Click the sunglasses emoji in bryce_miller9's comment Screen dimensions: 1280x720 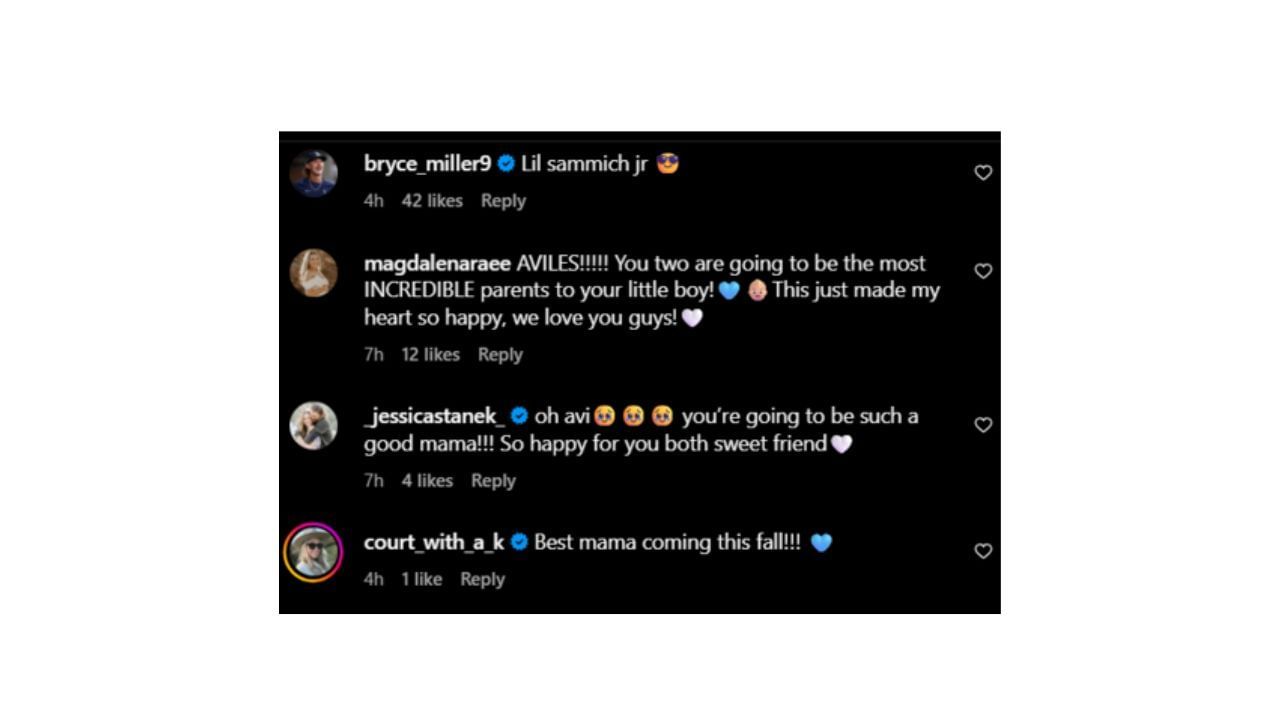[668, 162]
